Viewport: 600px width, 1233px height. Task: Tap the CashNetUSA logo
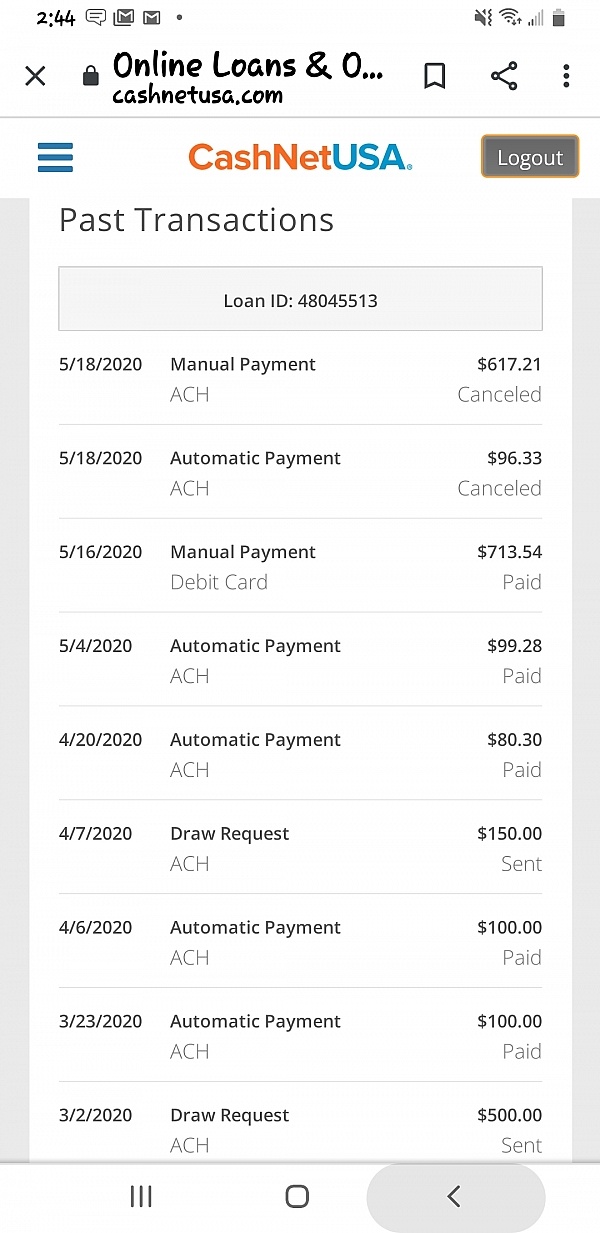[300, 158]
